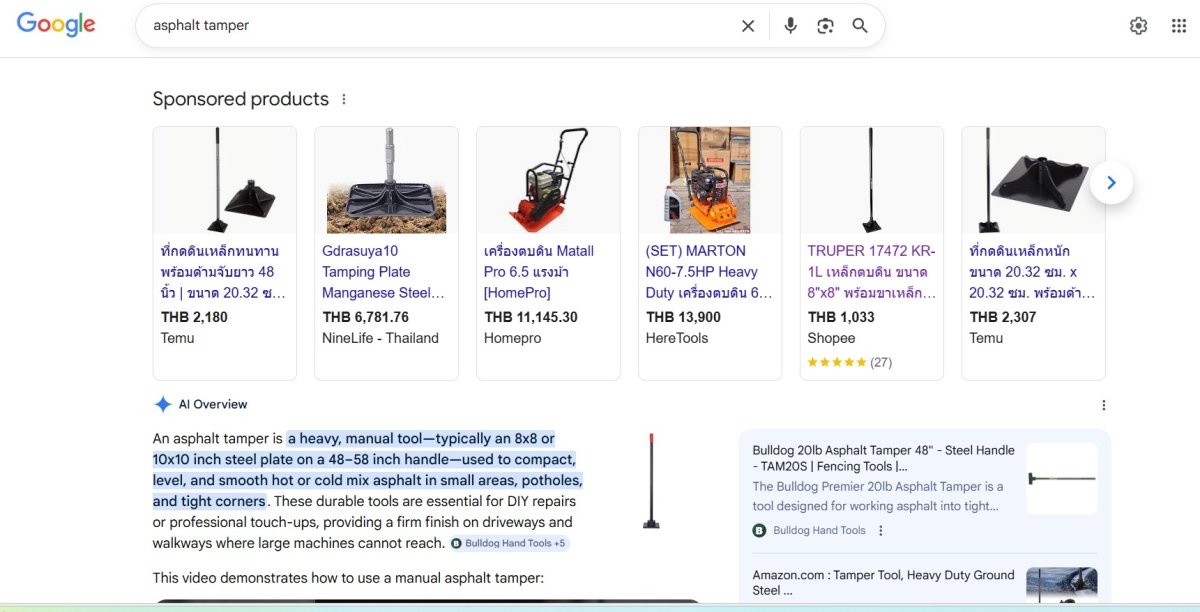This screenshot has height=612, width=1200.
Task: Start voice search with the microphone icon
Action: (x=790, y=26)
